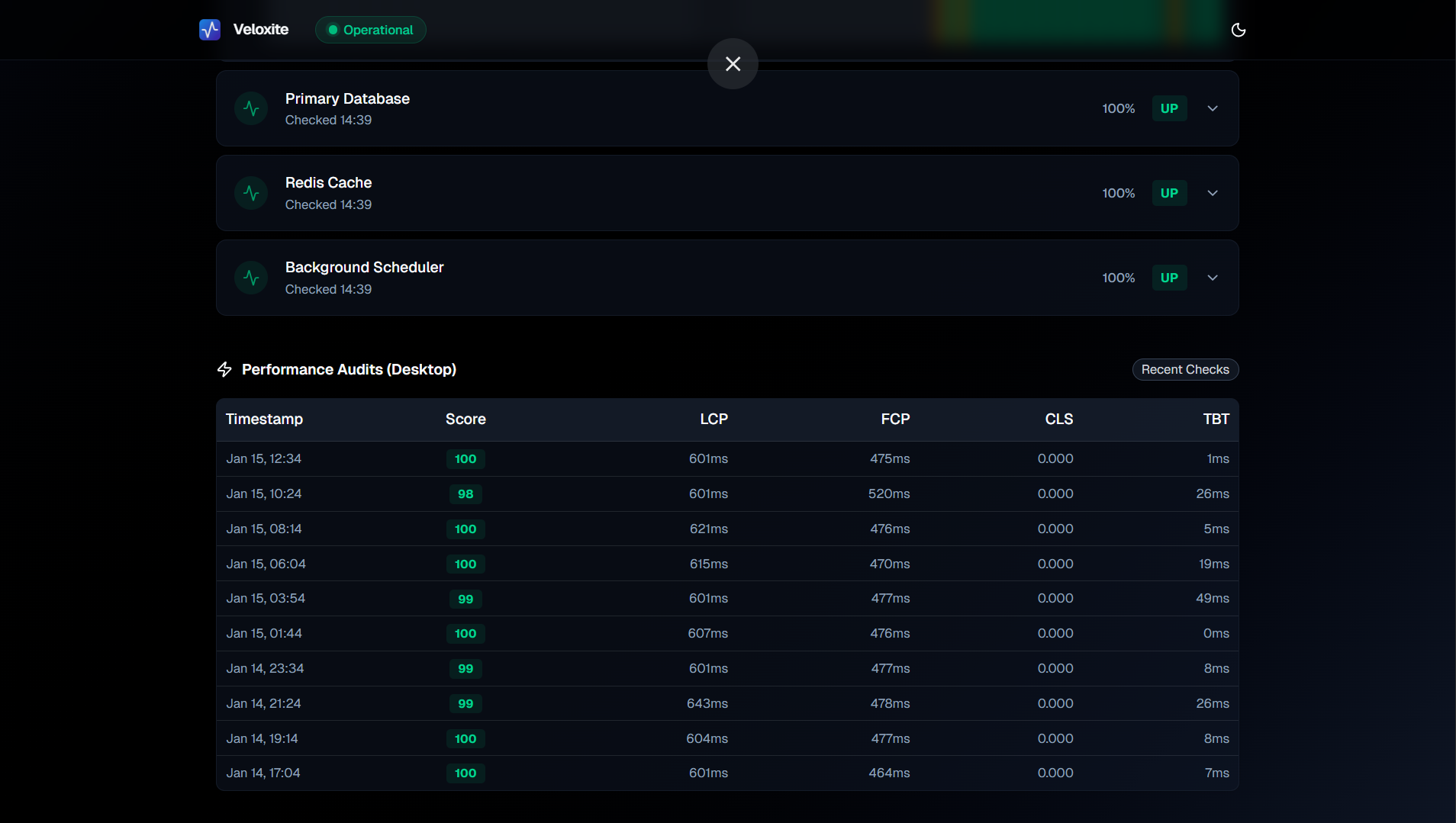Select the Jan 14, 17:04 timestamp
The width and height of the screenshot is (1456, 823).
tap(263, 773)
